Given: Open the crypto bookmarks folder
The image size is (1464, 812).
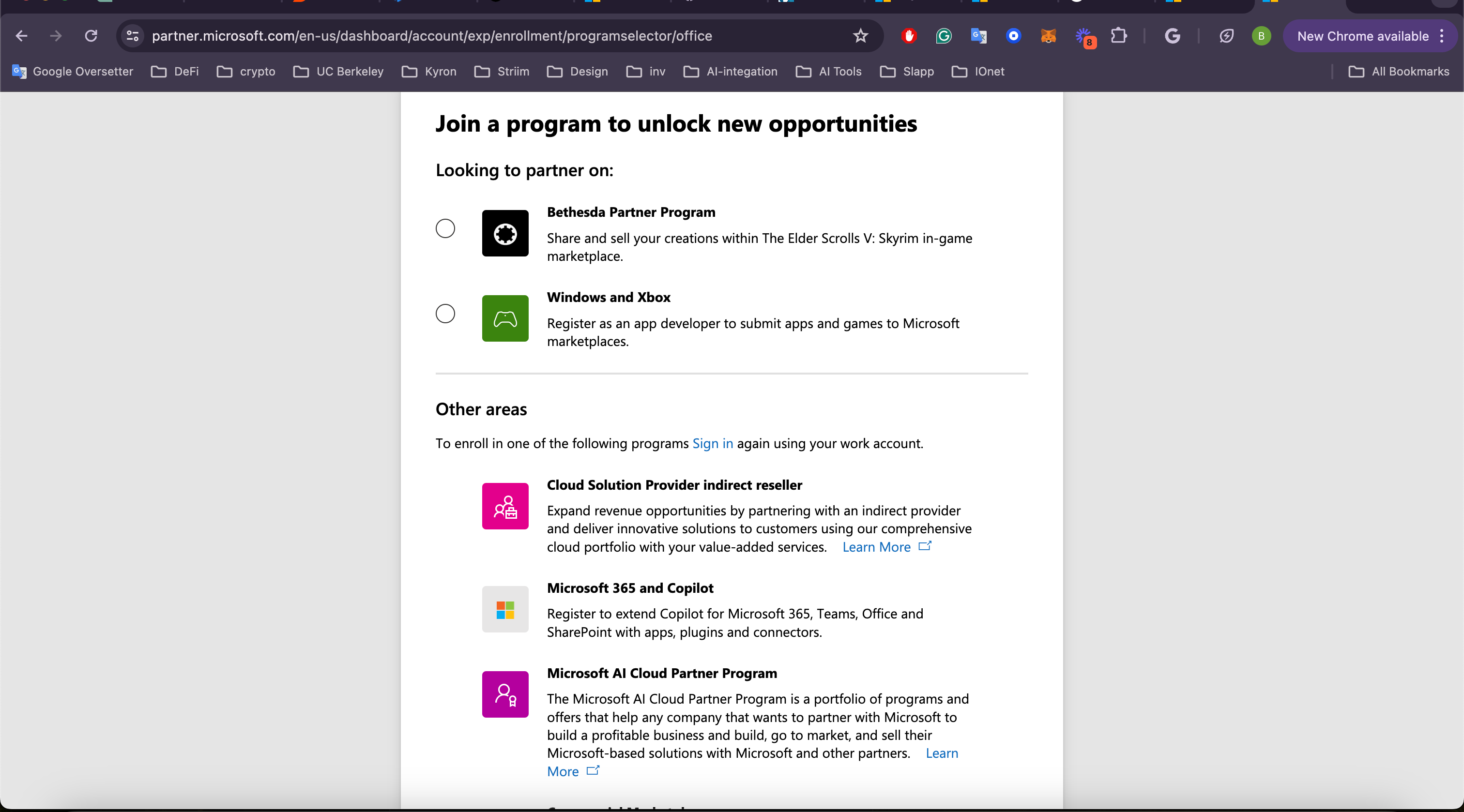Looking at the screenshot, I should click(246, 72).
